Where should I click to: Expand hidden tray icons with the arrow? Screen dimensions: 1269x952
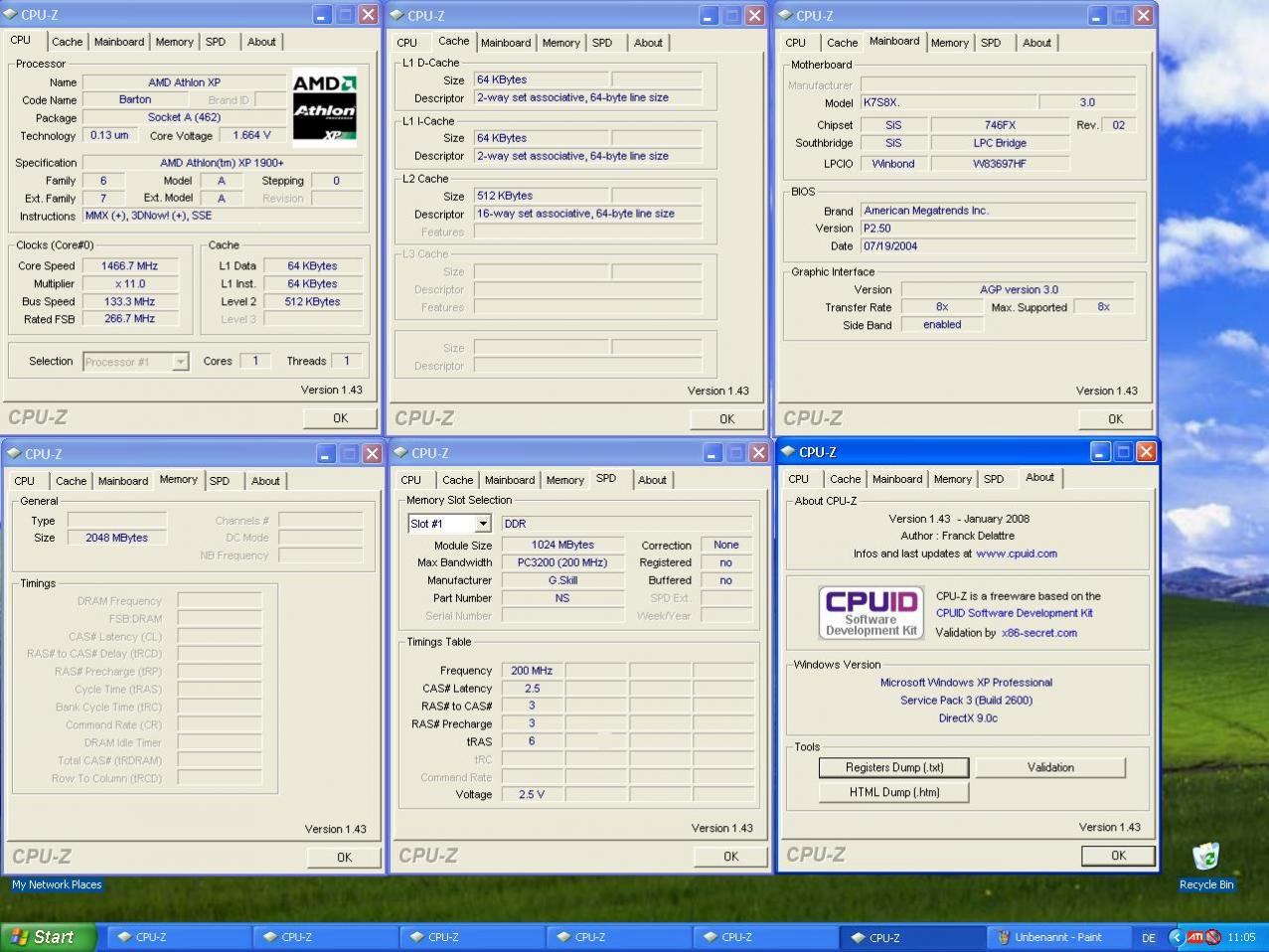(x=1177, y=936)
